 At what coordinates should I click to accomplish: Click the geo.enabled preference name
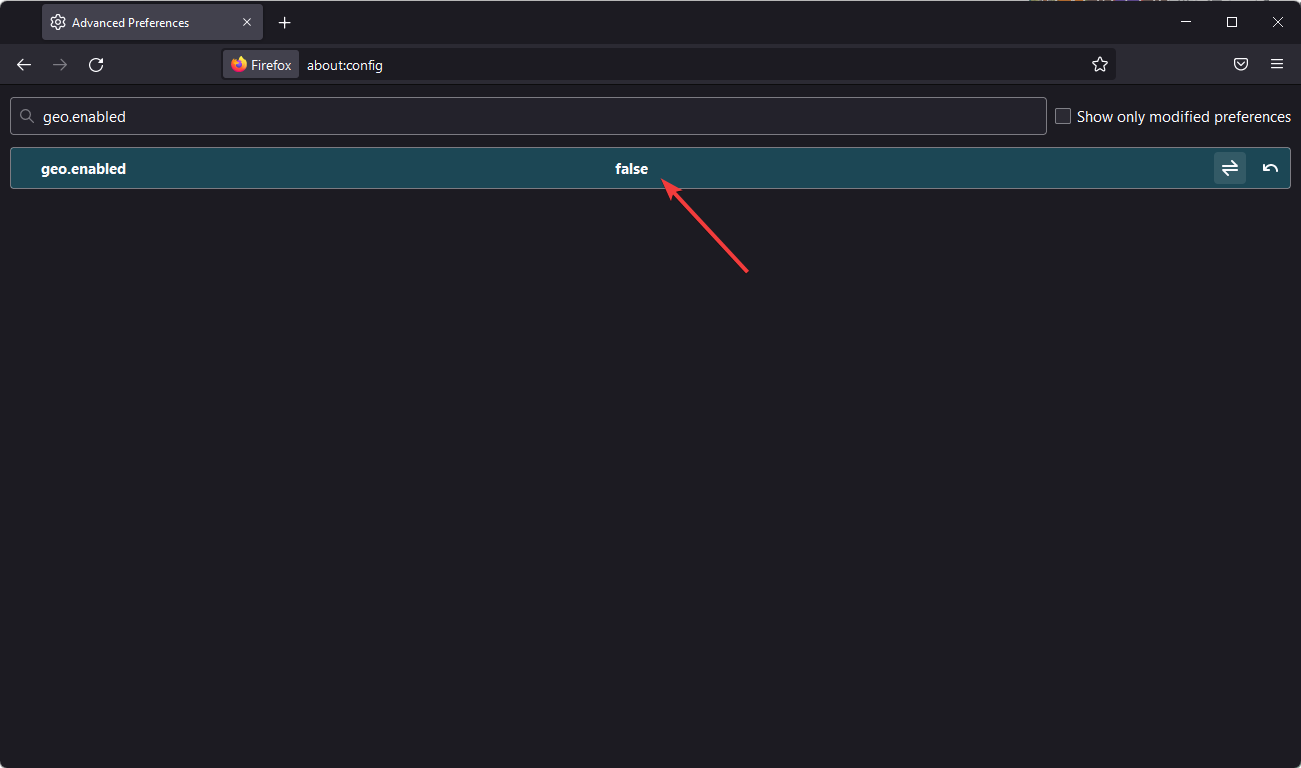(84, 168)
